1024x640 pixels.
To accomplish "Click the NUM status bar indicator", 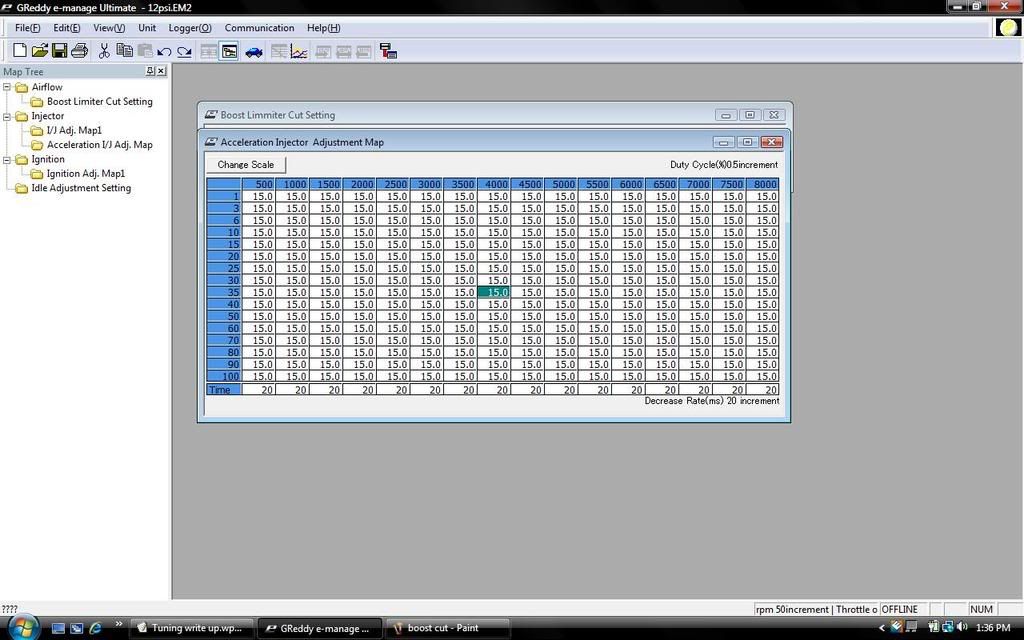I will [x=981, y=609].
